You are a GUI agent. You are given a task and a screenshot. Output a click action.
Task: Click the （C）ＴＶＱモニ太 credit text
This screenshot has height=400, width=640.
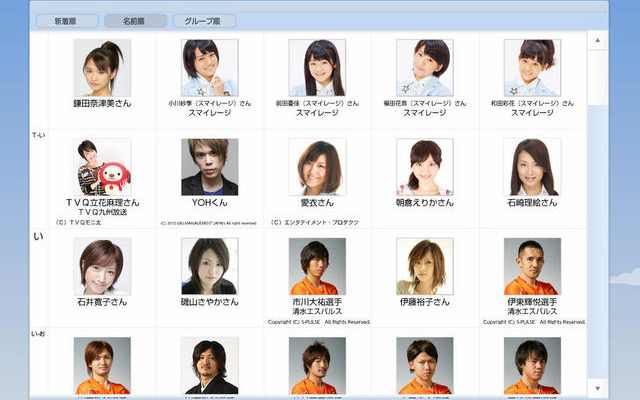pyautogui.click(x=78, y=222)
